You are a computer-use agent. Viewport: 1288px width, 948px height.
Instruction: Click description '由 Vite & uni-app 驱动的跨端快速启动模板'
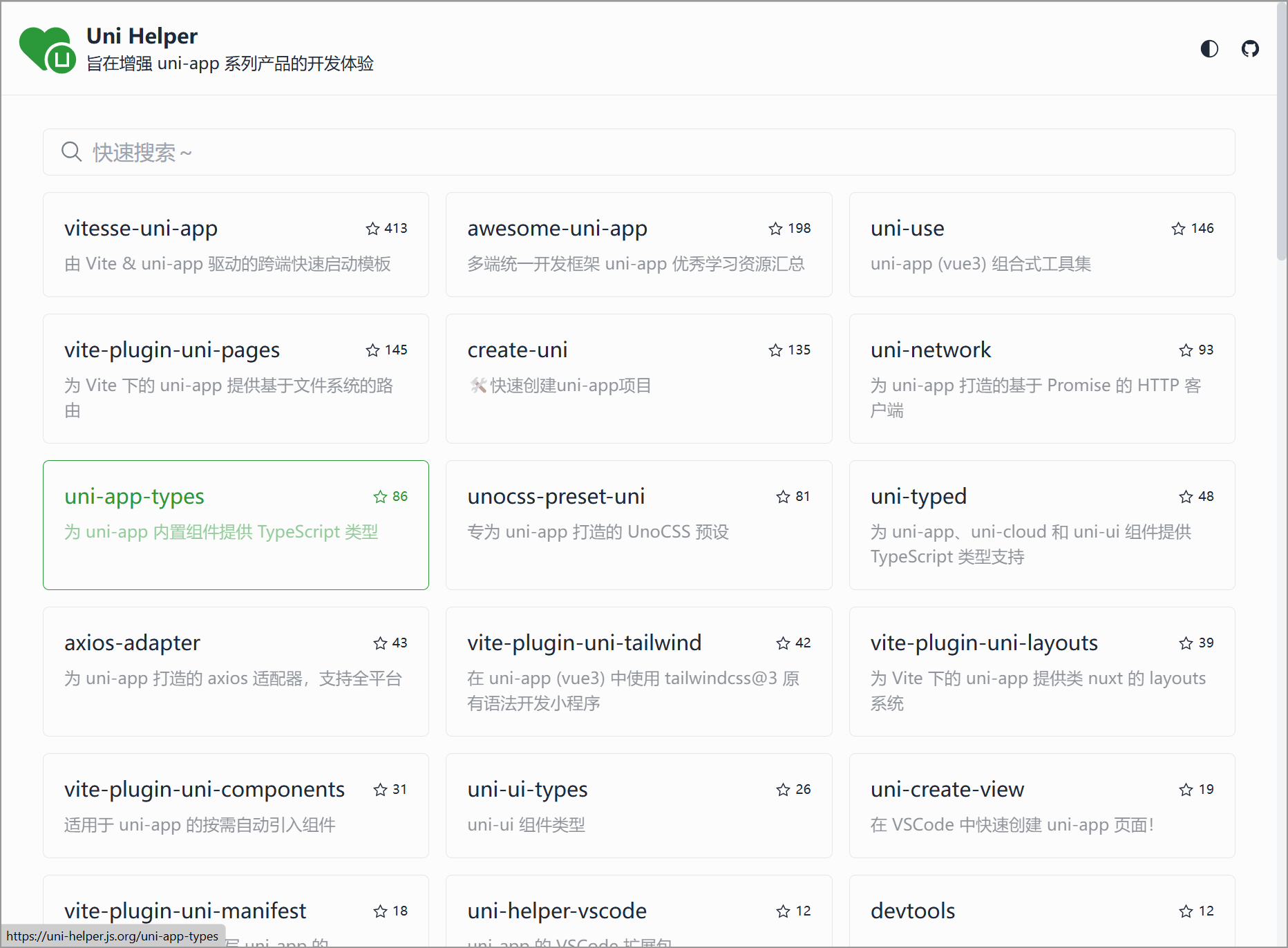point(227,264)
